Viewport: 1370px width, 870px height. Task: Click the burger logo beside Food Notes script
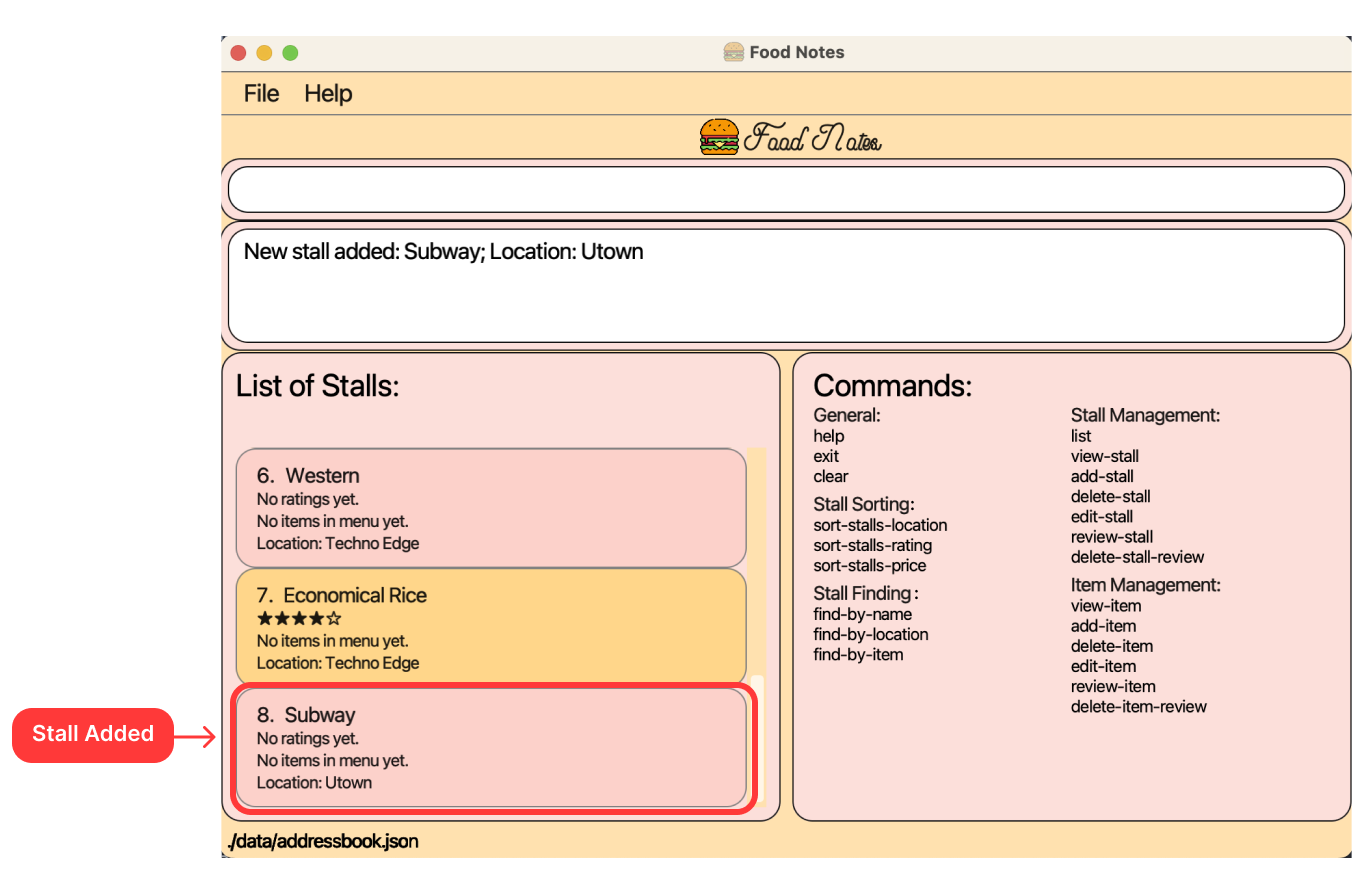pos(719,137)
